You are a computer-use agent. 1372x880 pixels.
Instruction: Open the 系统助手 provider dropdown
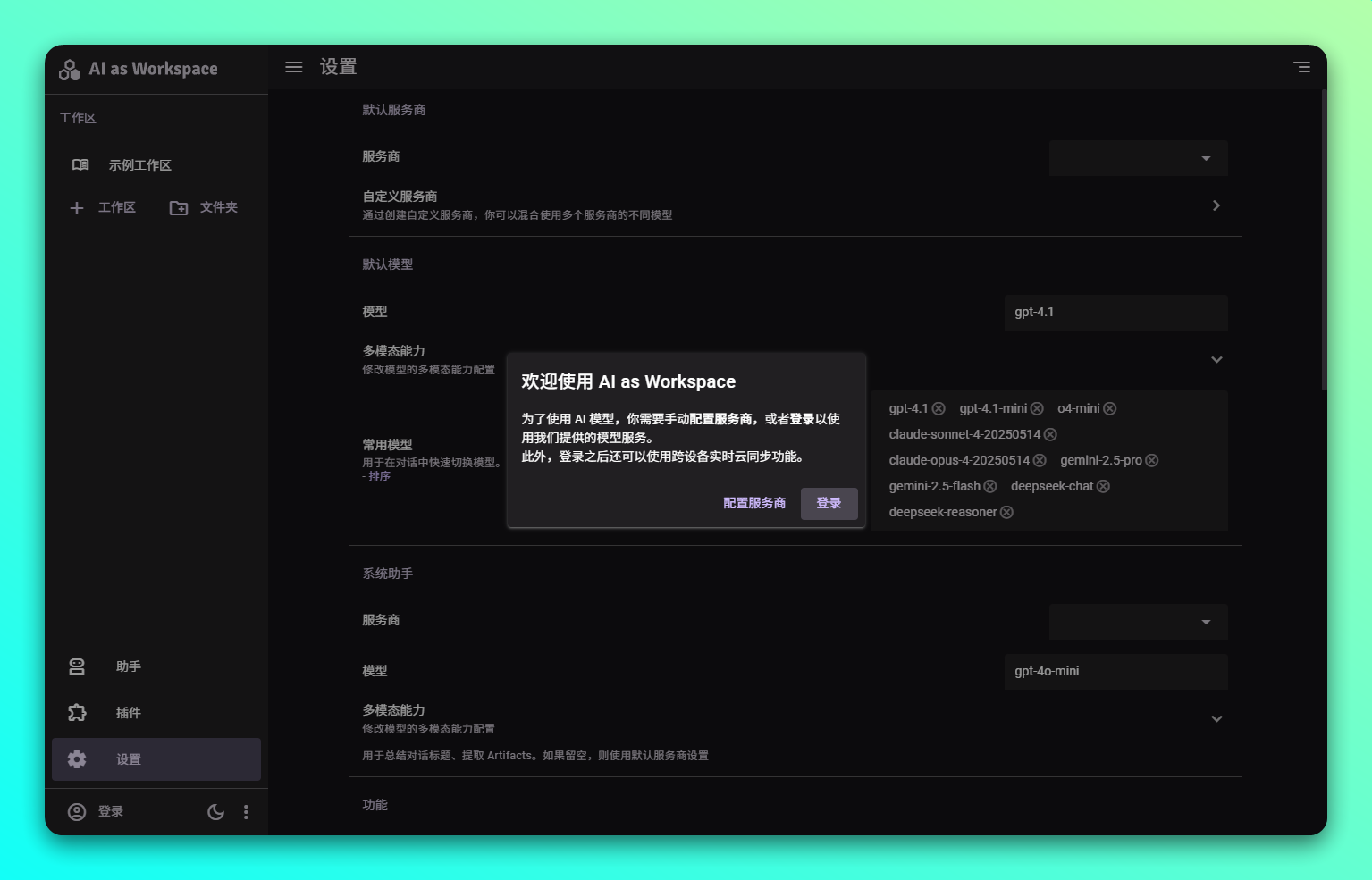[x=1138, y=622]
